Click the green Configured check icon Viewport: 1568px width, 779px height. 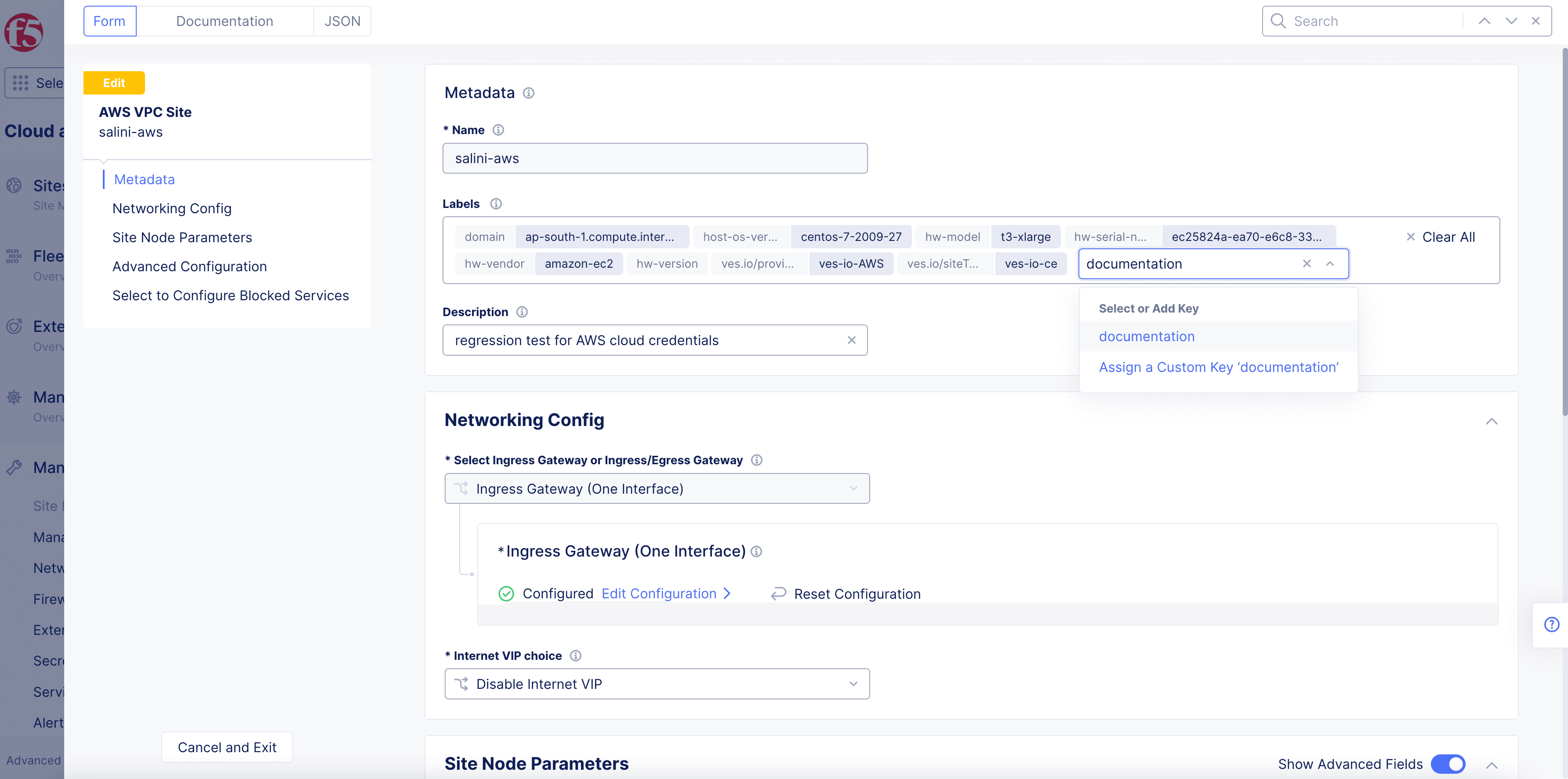pos(506,594)
